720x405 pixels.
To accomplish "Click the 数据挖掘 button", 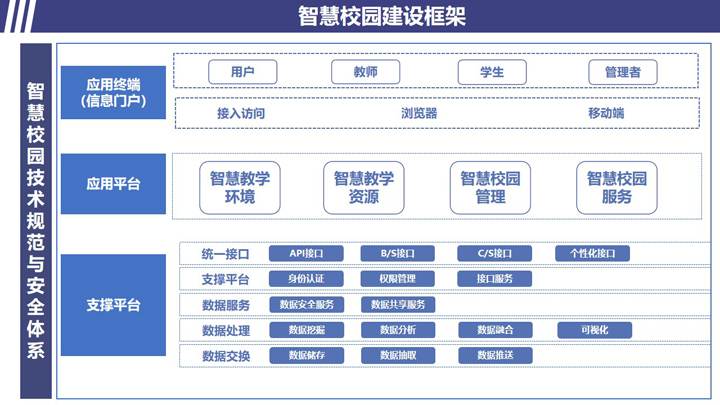I will (307, 330).
